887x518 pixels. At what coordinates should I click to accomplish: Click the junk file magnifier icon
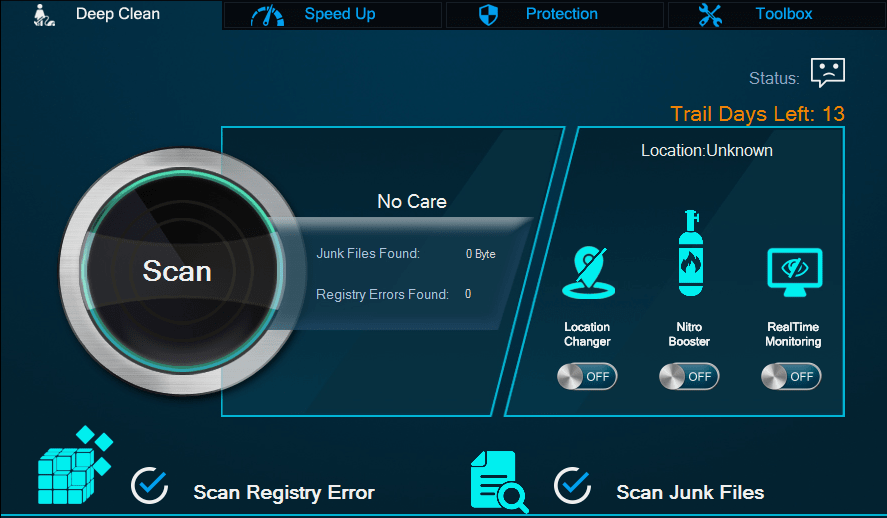(500, 482)
